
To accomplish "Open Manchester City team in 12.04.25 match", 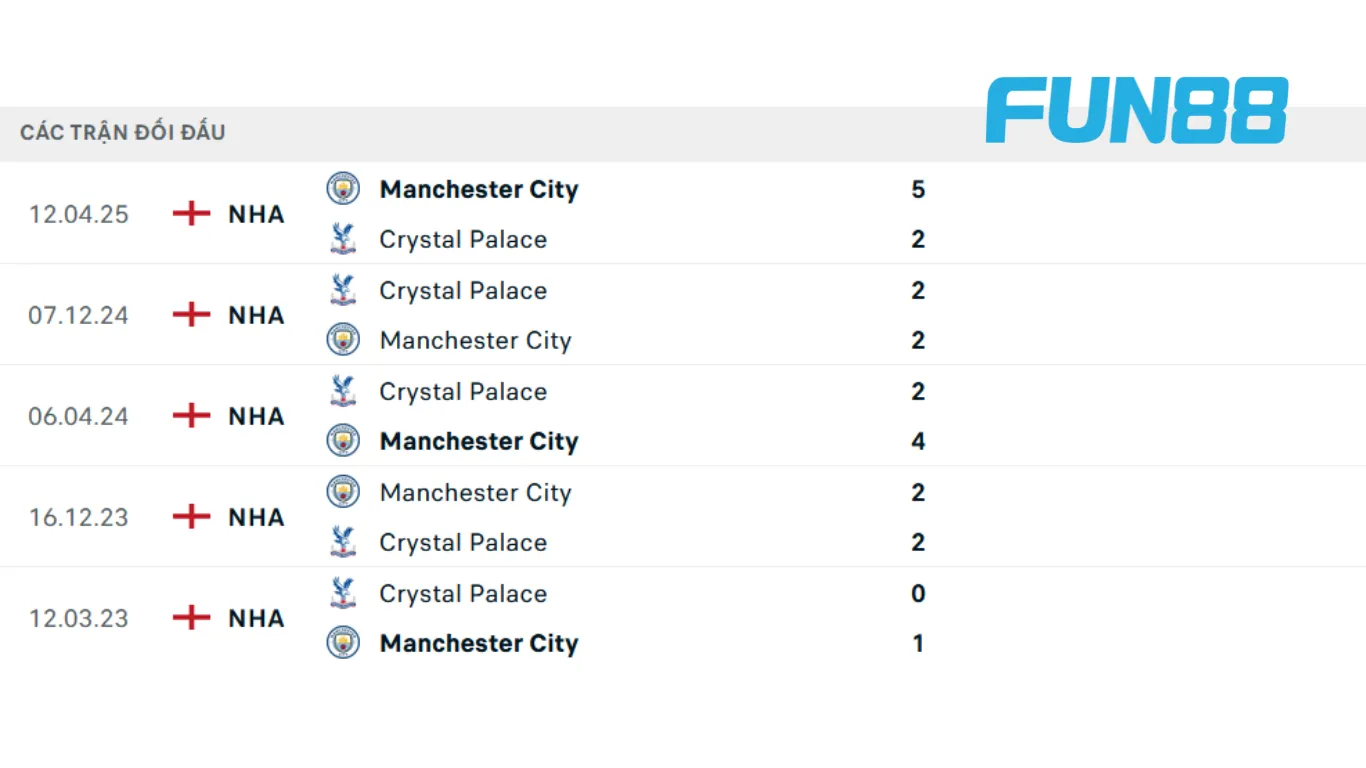I will point(479,189).
